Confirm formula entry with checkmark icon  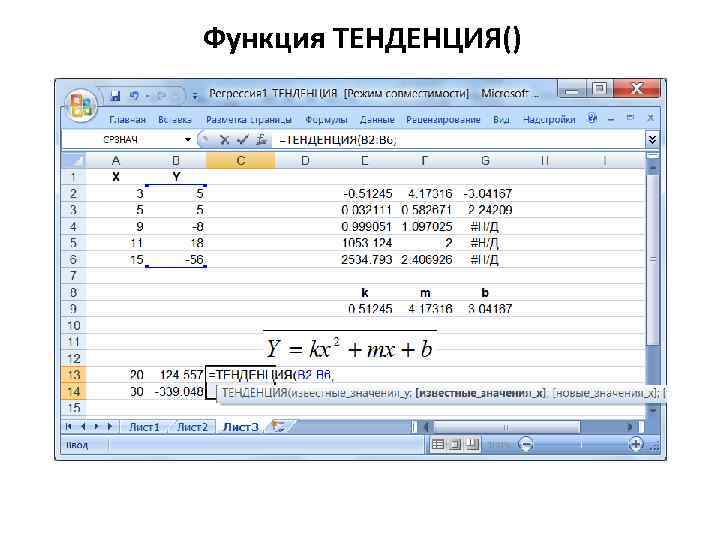coord(242,140)
